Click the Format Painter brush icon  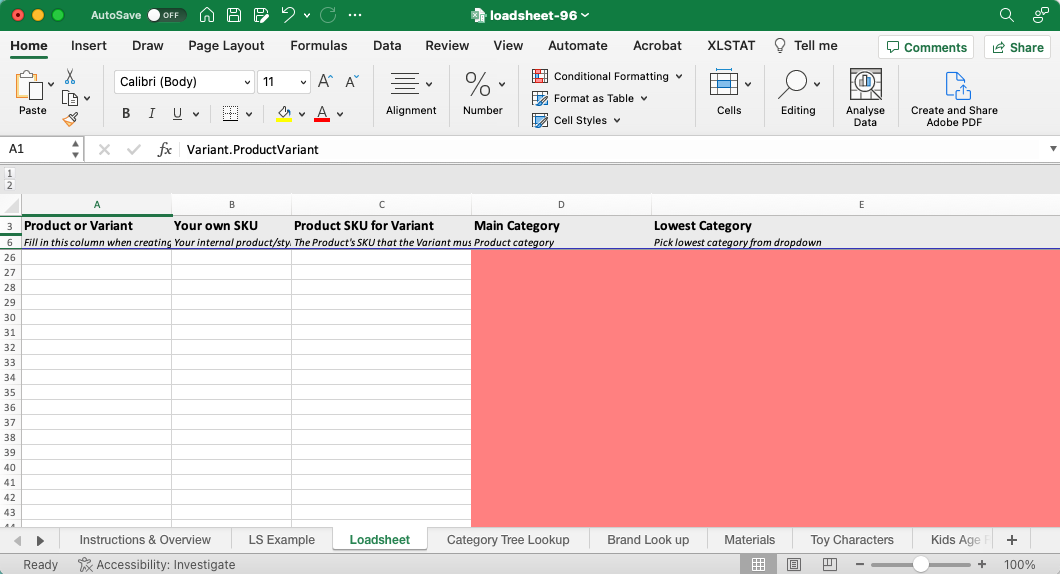point(70,119)
